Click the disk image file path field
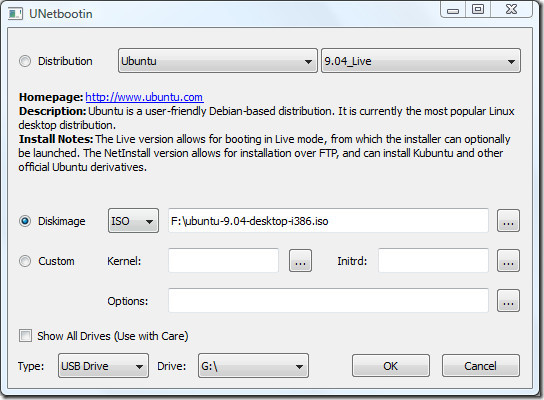544x400 pixels. pyautogui.click(x=328, y=221)
